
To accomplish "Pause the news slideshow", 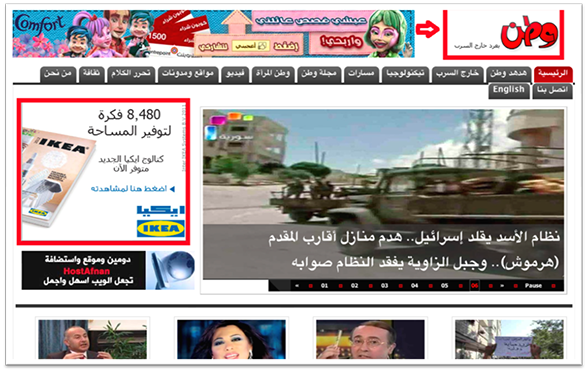I will tap(533, 285).
